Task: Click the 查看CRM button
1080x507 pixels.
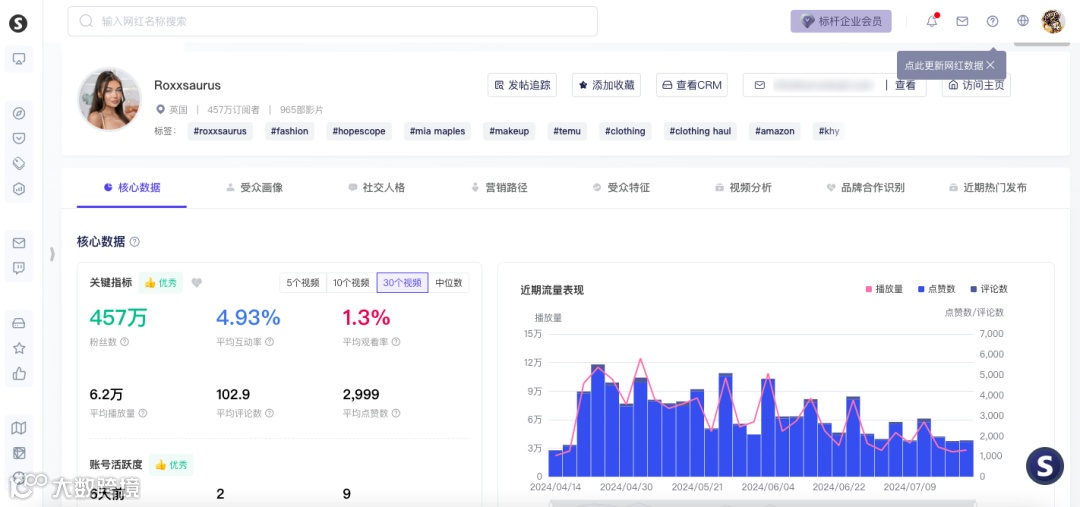Action: point(692,85)
